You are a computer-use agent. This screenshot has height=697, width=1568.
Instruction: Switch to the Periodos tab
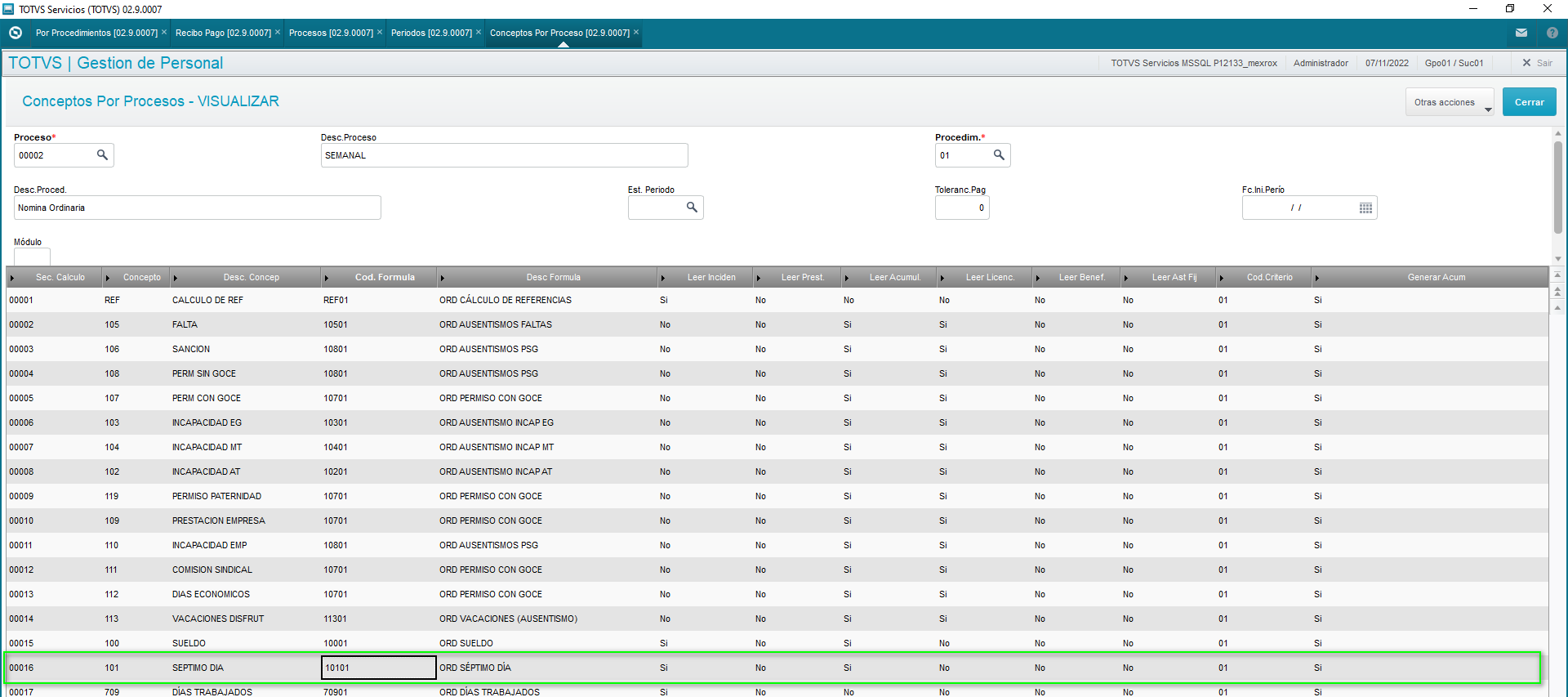(x=431, y=34)
